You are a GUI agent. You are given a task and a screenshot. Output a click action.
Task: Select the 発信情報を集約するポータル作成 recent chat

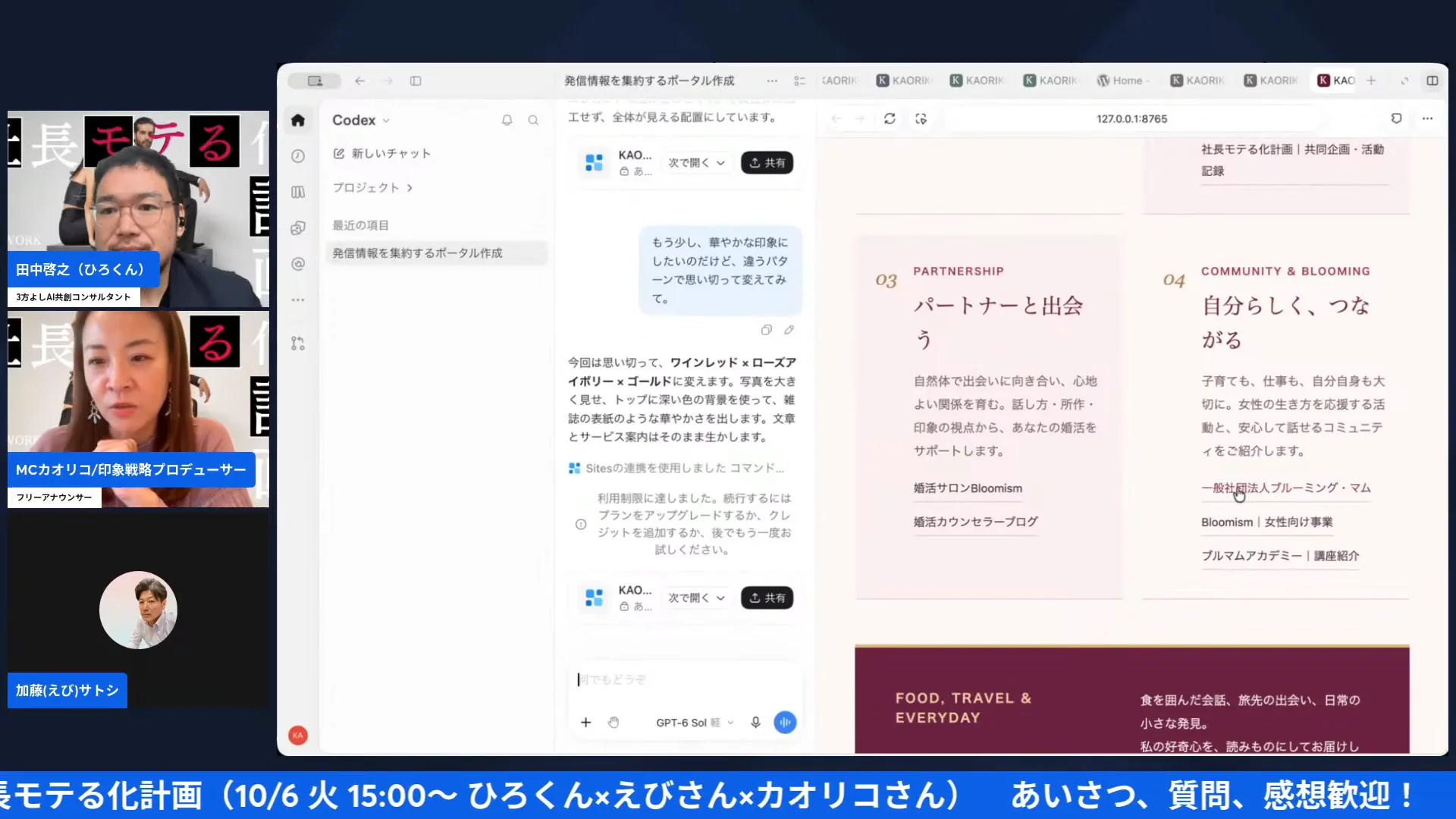click(436, 253)
